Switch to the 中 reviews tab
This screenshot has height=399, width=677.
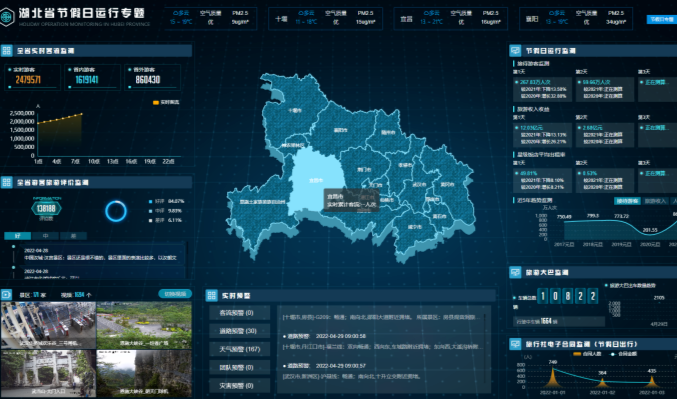point(45,236)
